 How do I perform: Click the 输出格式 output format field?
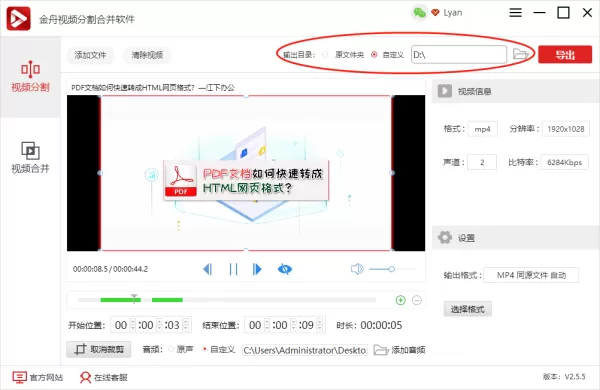531,275
